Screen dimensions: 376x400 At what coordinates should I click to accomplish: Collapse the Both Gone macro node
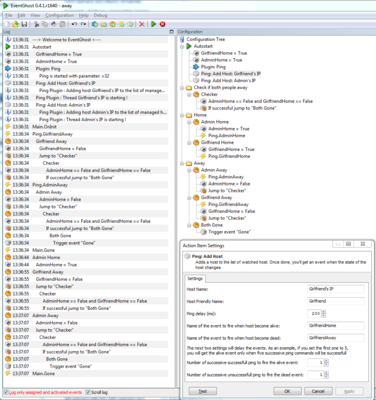(189, 225)
